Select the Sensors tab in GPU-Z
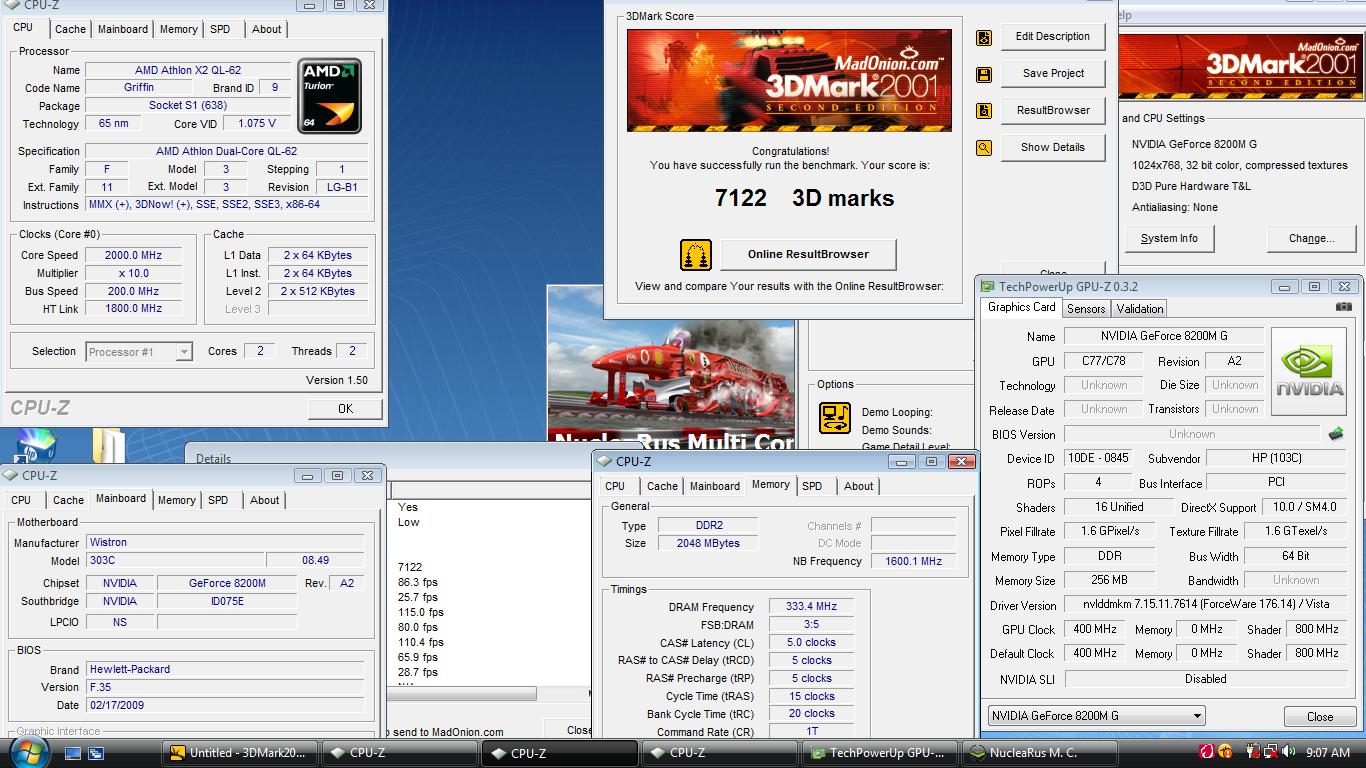 pos(1086,309)
